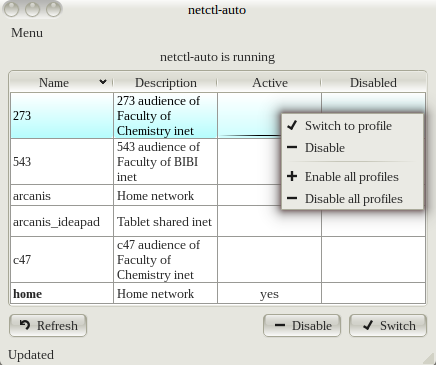Screen dimensions: 436x365
Task: Select the arcanis_ideapad profile row
Action: [218, 221]
